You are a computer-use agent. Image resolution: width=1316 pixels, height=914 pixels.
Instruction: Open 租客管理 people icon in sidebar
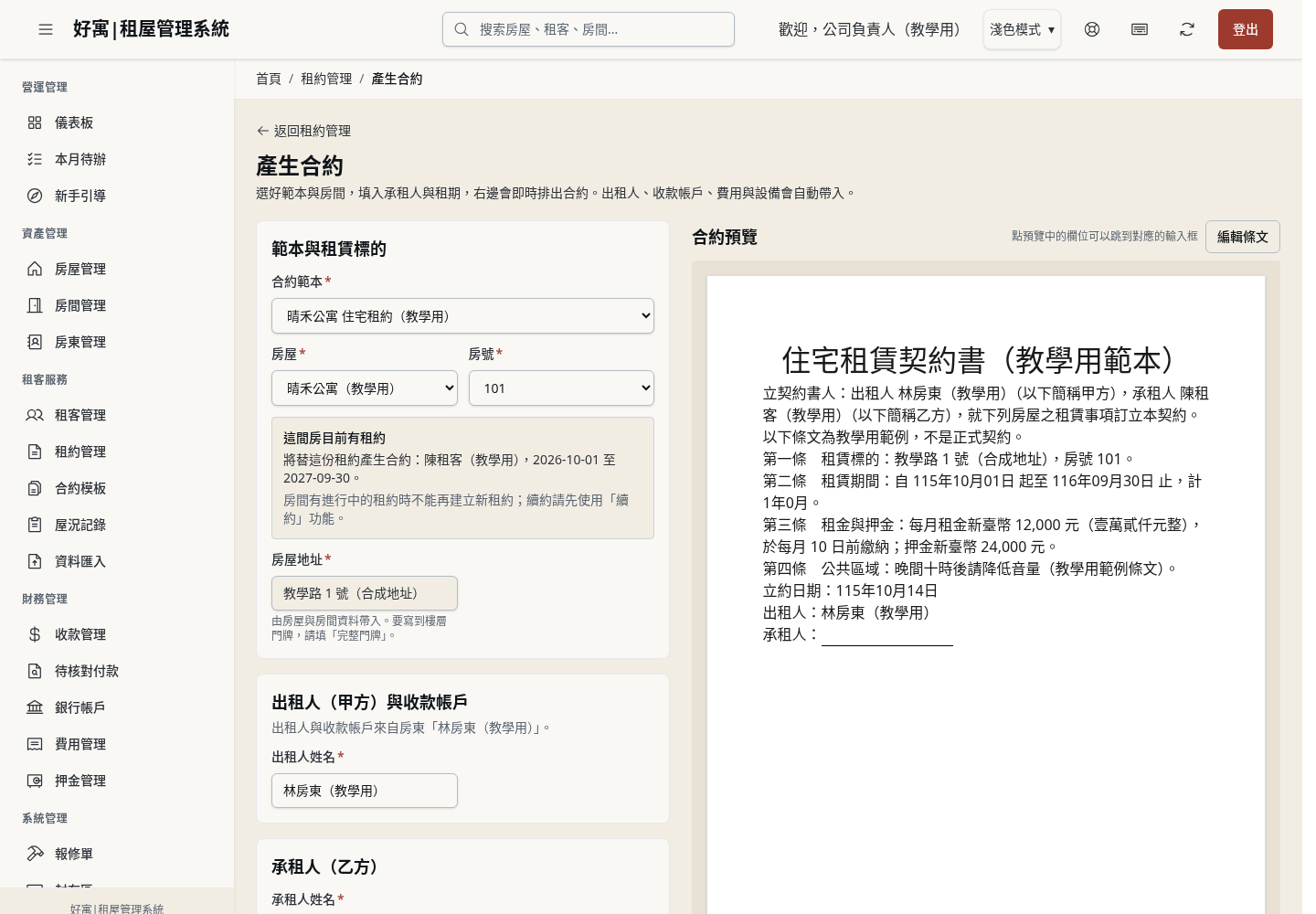(x=35, y=415)
